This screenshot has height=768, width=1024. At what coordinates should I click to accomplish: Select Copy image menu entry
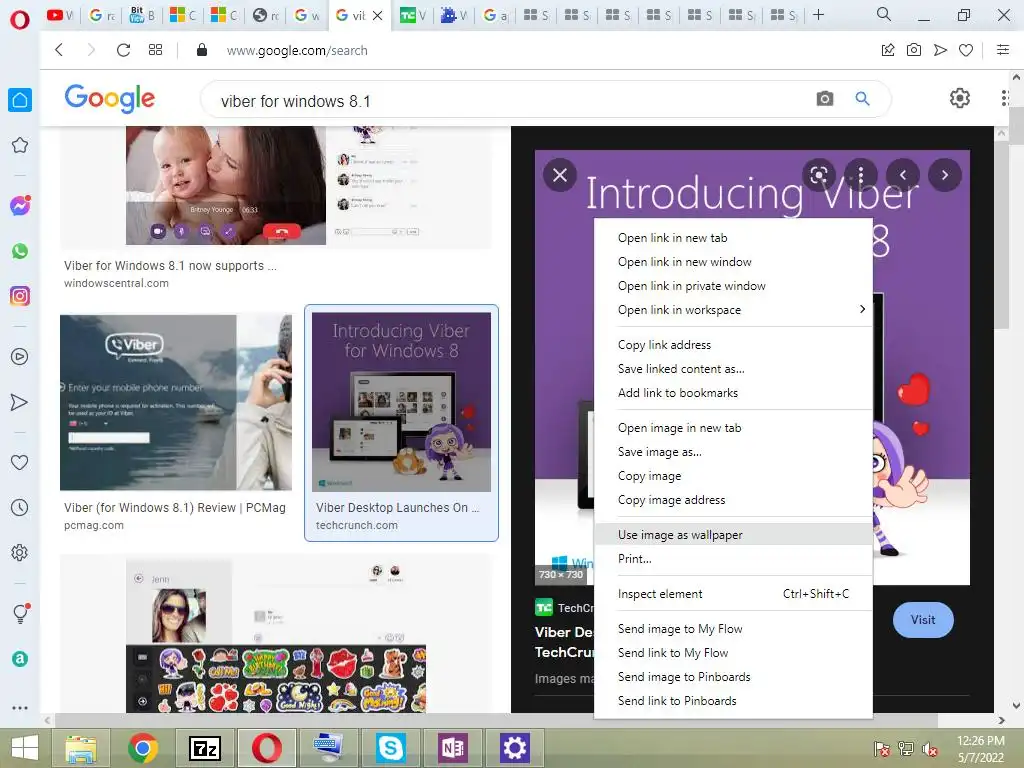tap(733, 476)
